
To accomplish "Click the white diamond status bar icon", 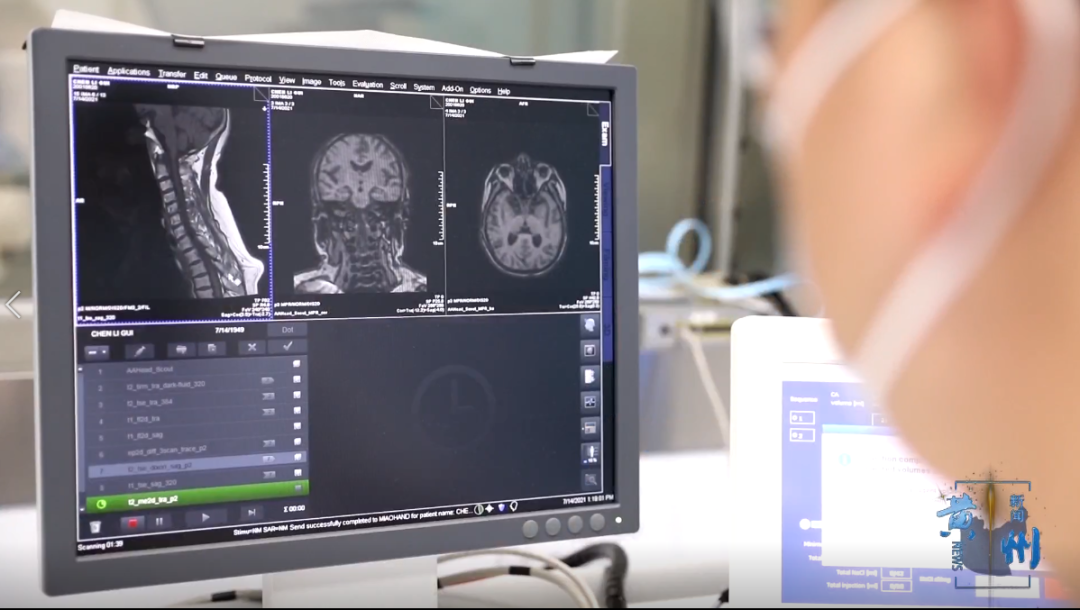I will pos(490,508).
